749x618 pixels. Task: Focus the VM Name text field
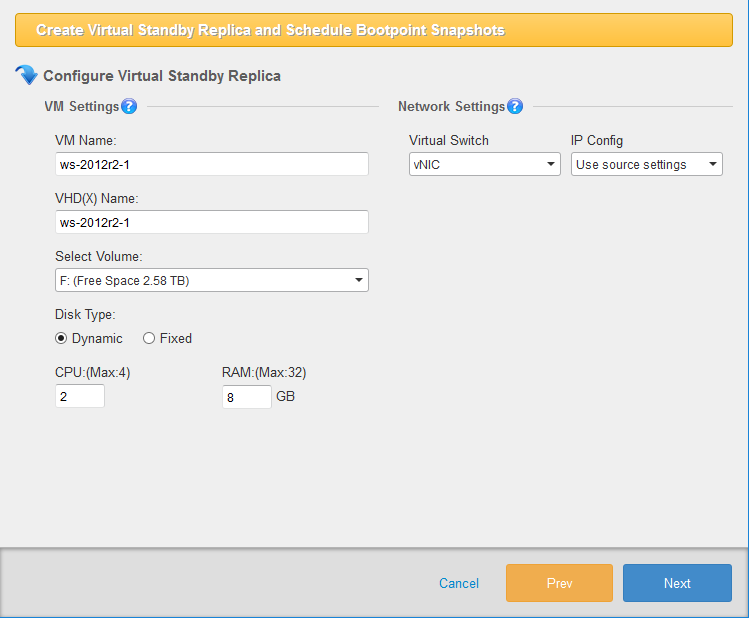click(x=212, y=164)
